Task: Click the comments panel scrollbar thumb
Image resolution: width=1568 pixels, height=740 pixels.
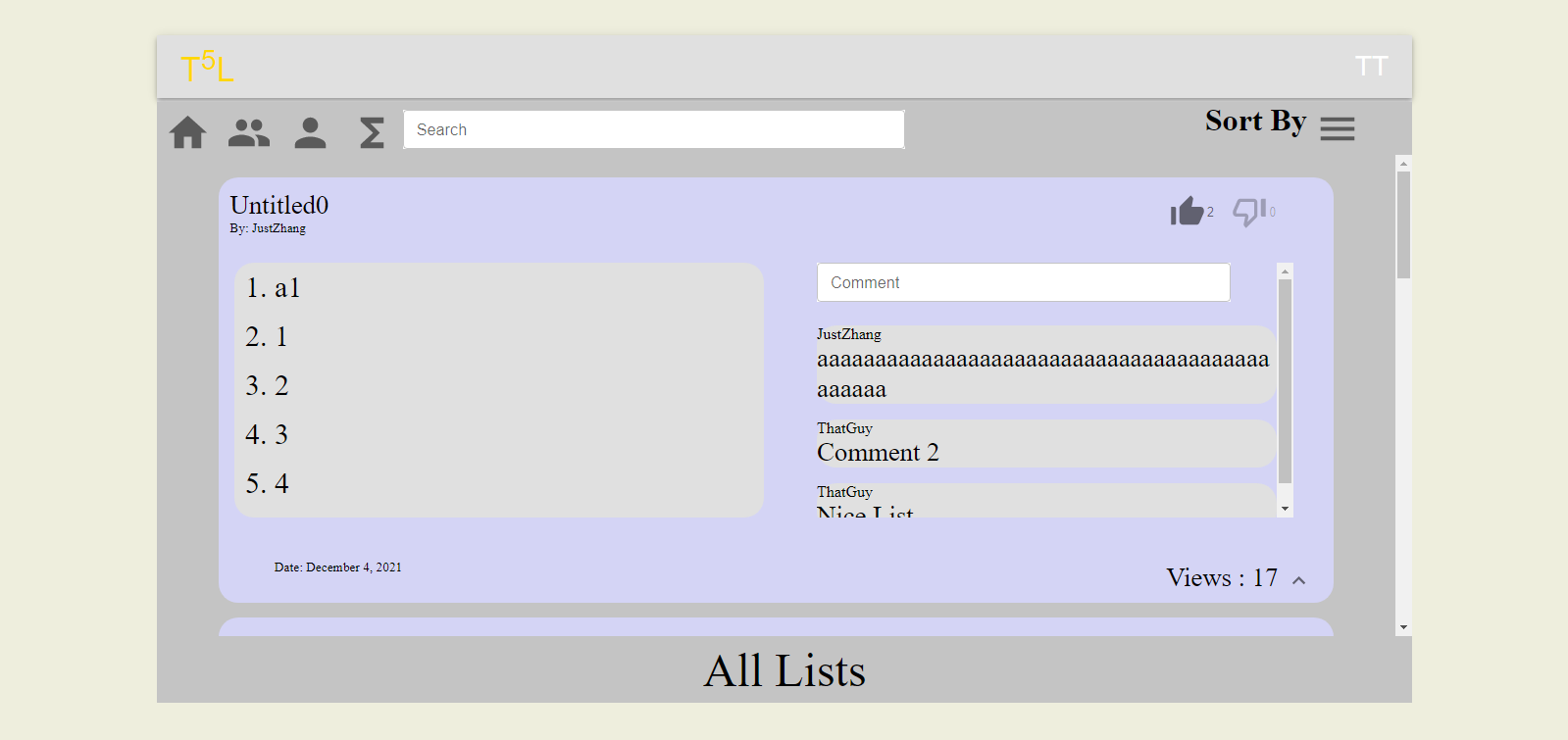Action: [x=1286, y=382]
